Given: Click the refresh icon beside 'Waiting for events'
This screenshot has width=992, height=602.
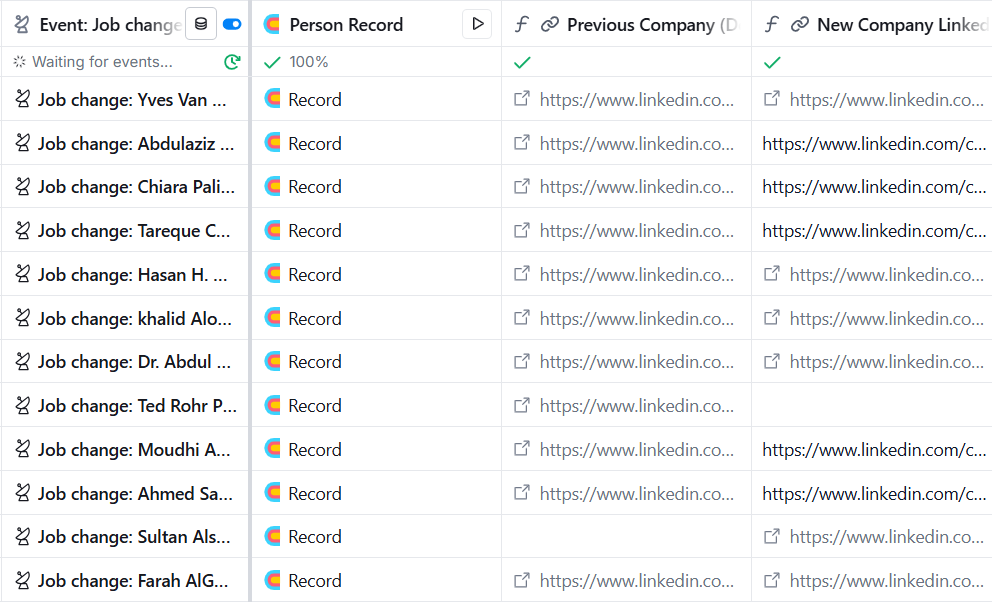Looking at the screenshot, I should [x=233, y=61].
